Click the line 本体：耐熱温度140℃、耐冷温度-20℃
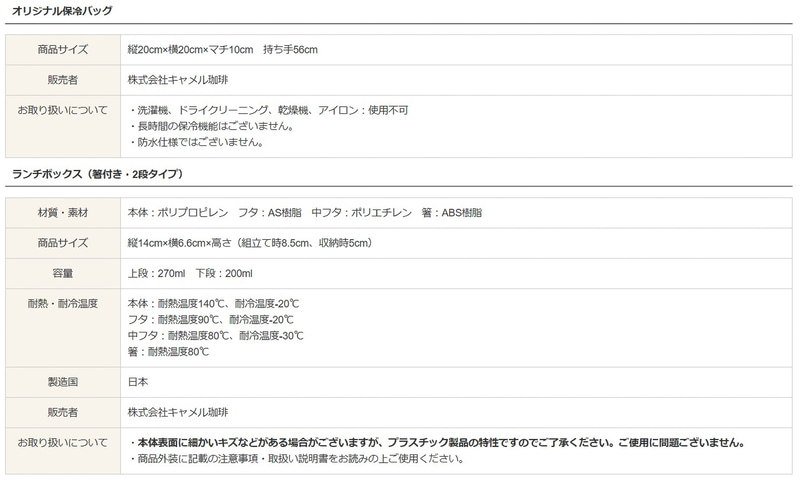This screenshot has height=479, width=800. click(x=213, y=304)
